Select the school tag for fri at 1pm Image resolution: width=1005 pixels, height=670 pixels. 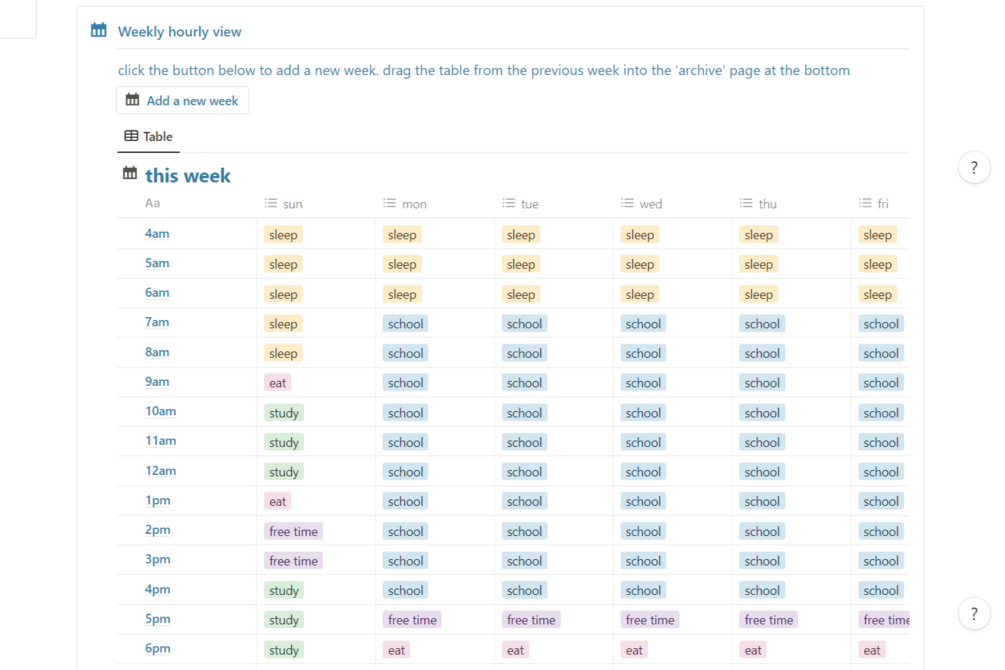click(881, 501)
